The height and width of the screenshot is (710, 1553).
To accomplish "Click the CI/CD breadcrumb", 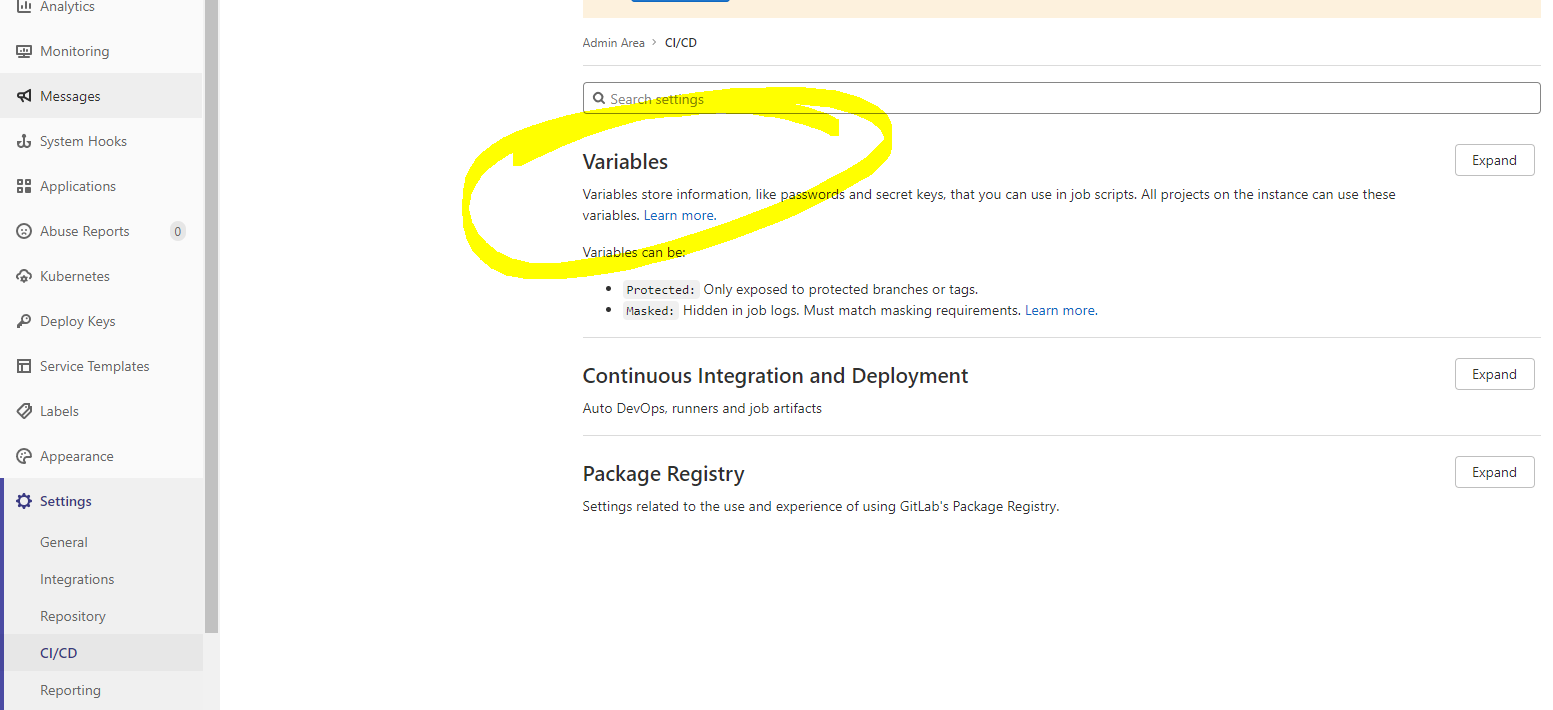I will coord(681,43).
